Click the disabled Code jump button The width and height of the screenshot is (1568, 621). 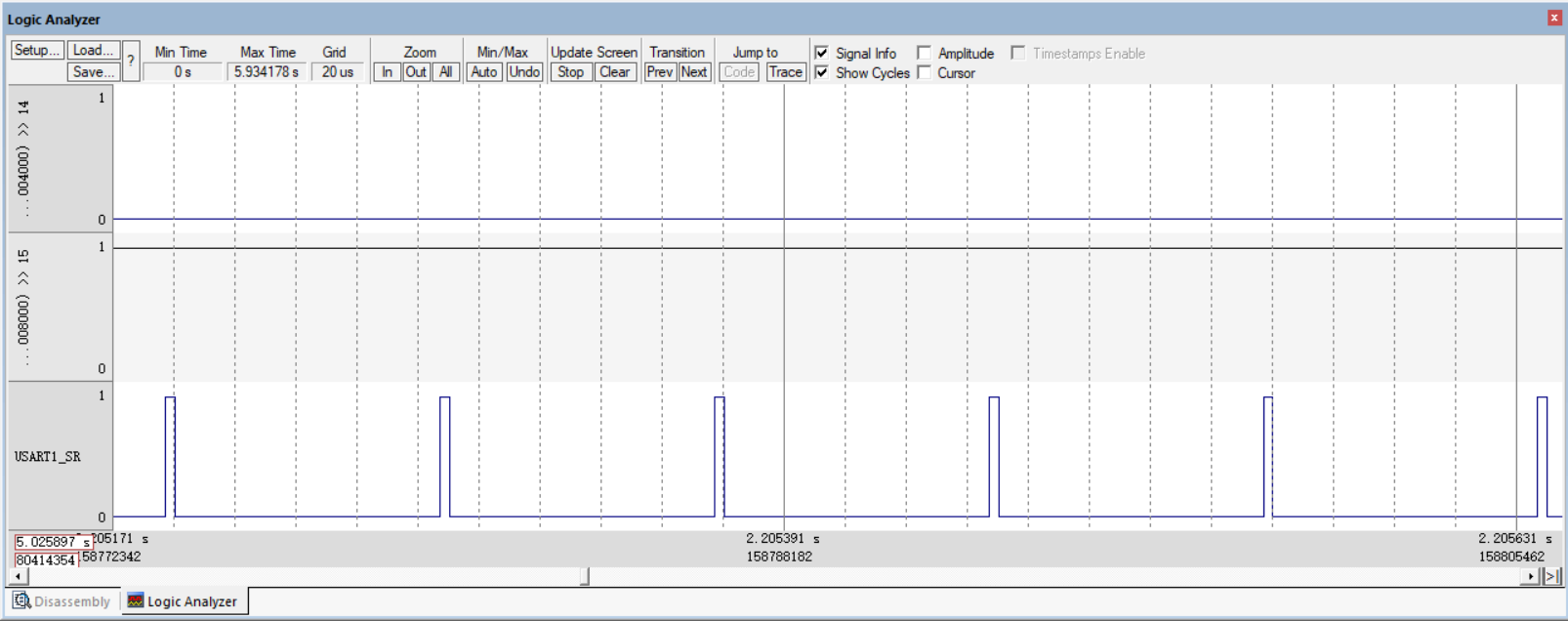click(x=739, y=71)
